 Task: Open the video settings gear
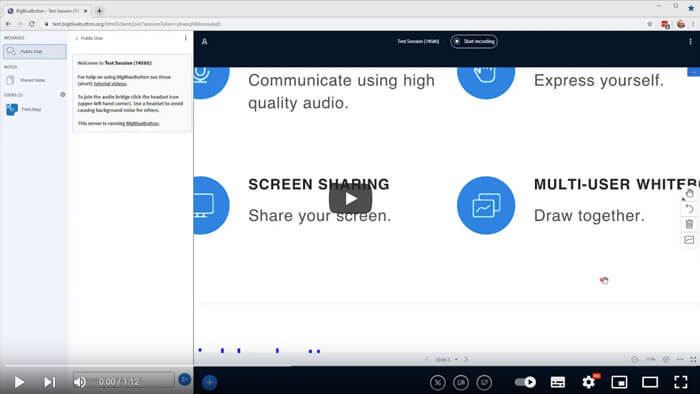(x=589, y=382)
